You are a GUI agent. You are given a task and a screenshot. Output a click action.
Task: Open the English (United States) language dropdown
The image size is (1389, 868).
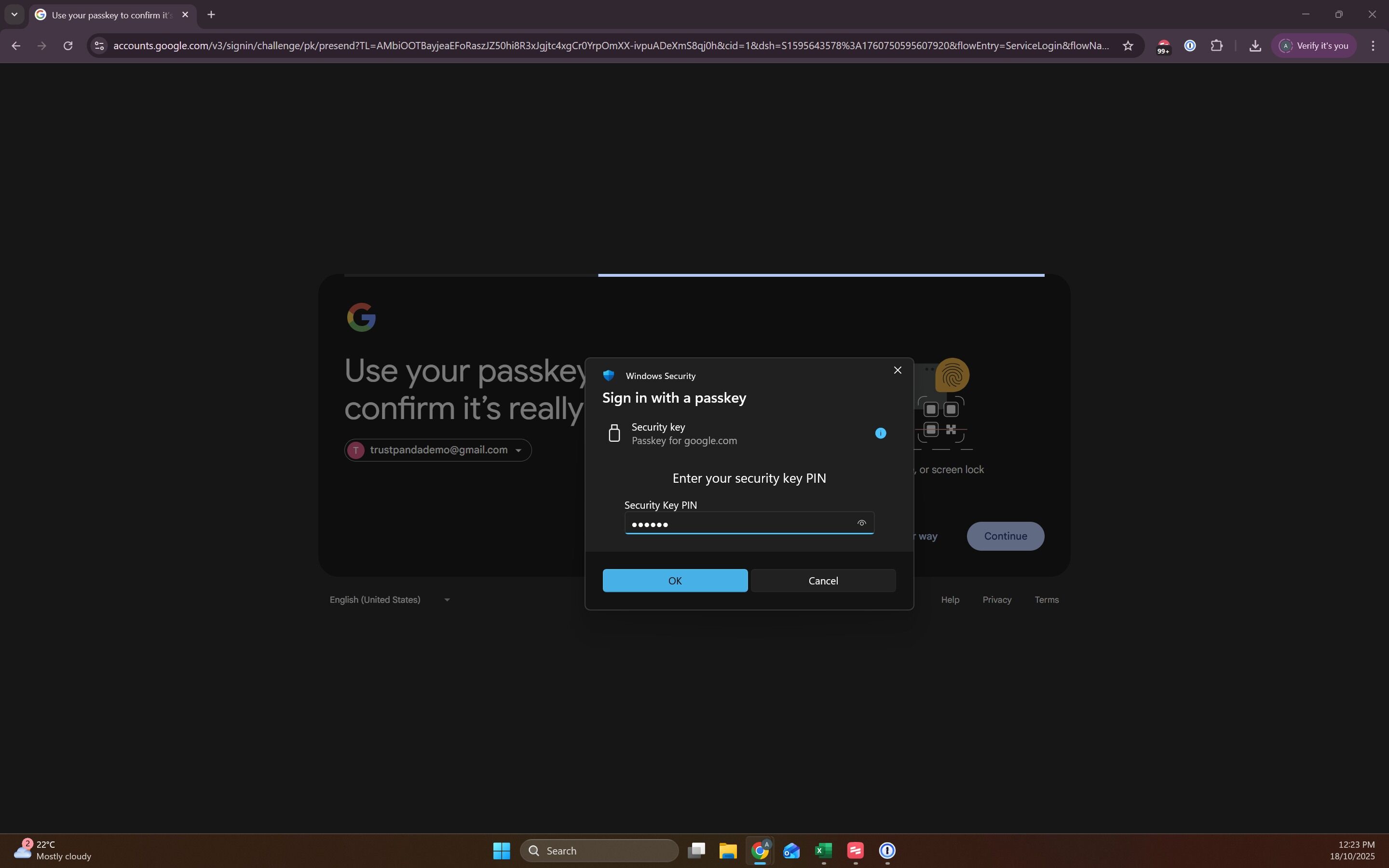coord(390,599)
